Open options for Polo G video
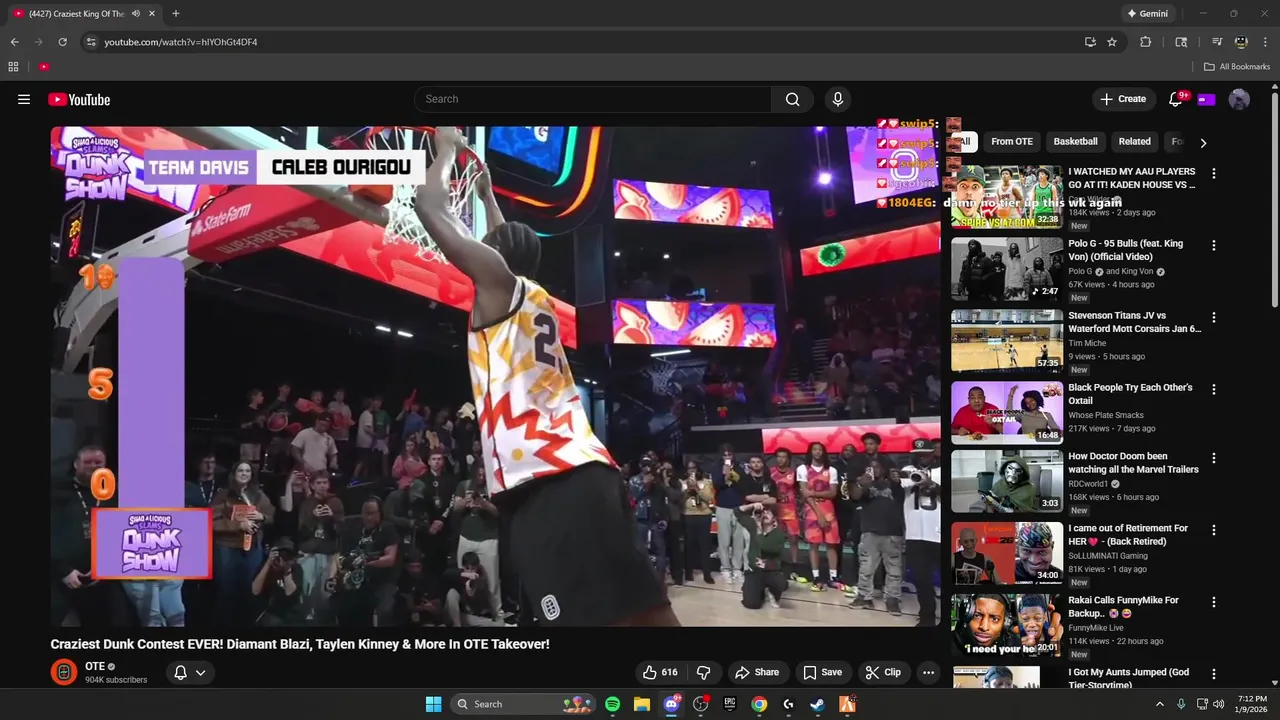 1214,245
